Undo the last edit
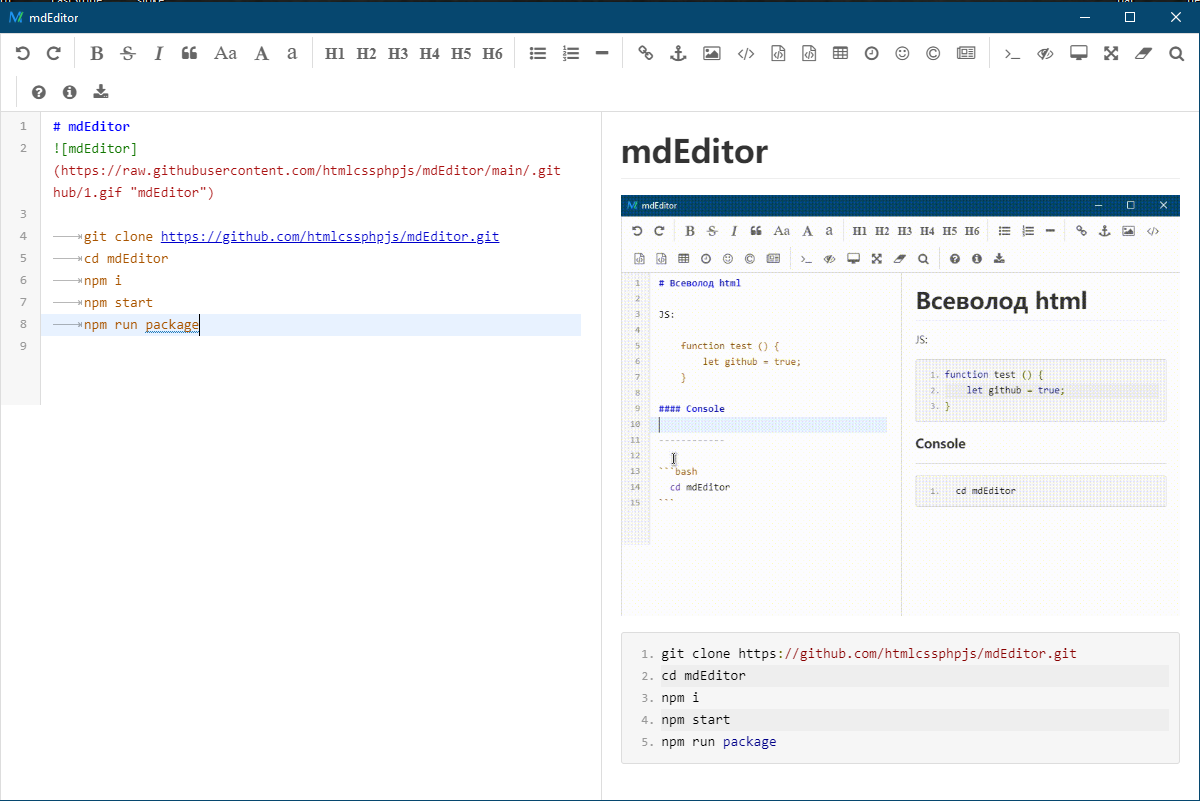The image size is (1200, 801). point(23,54)
